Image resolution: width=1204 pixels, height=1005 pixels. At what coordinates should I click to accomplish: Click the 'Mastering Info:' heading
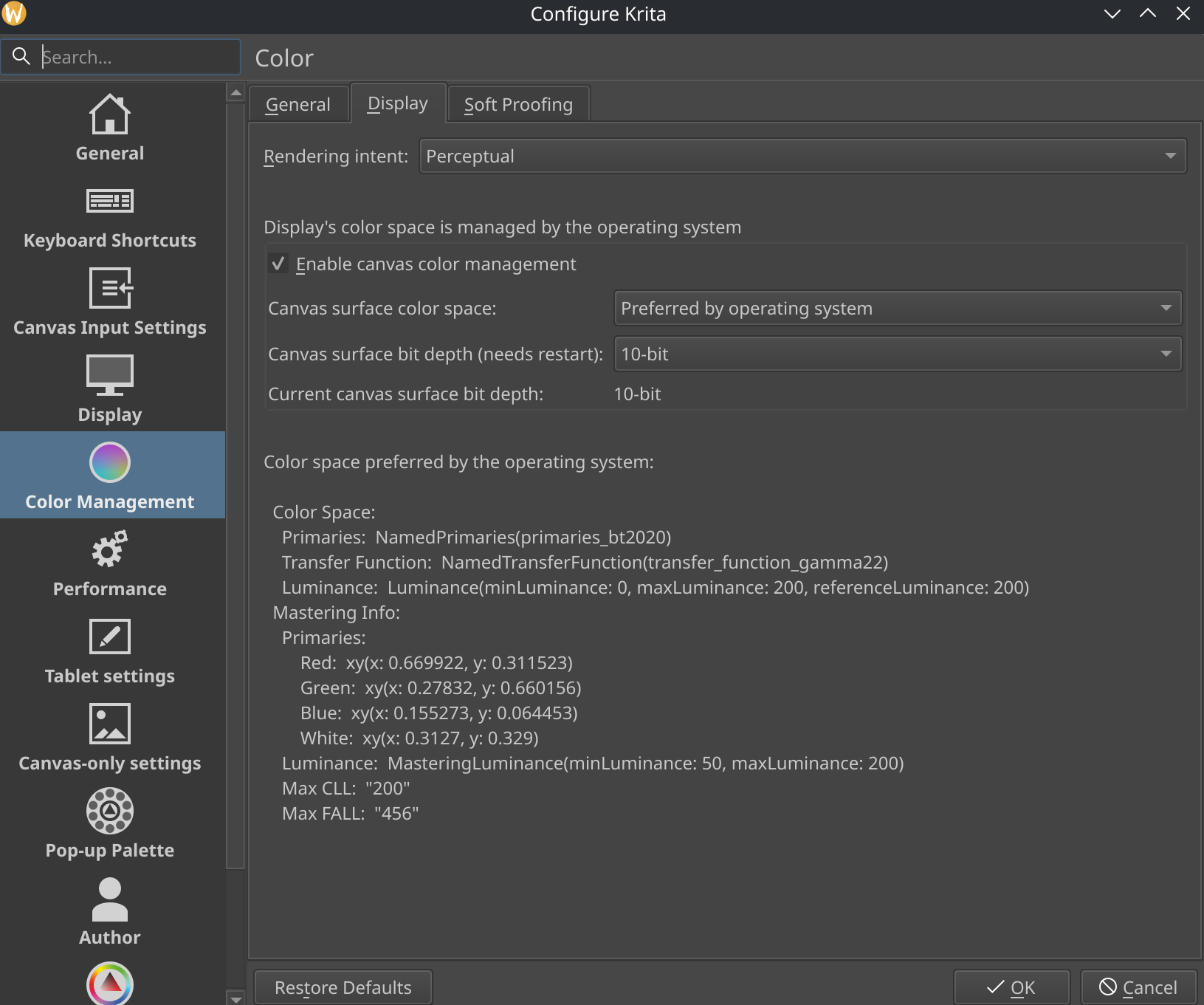click(x=337, y=612)
